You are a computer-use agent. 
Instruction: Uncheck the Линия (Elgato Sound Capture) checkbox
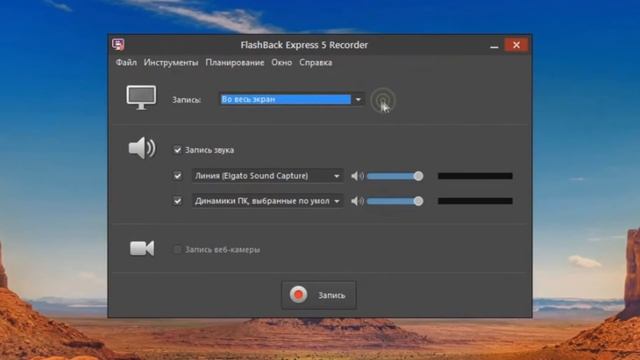coord(177,176)
